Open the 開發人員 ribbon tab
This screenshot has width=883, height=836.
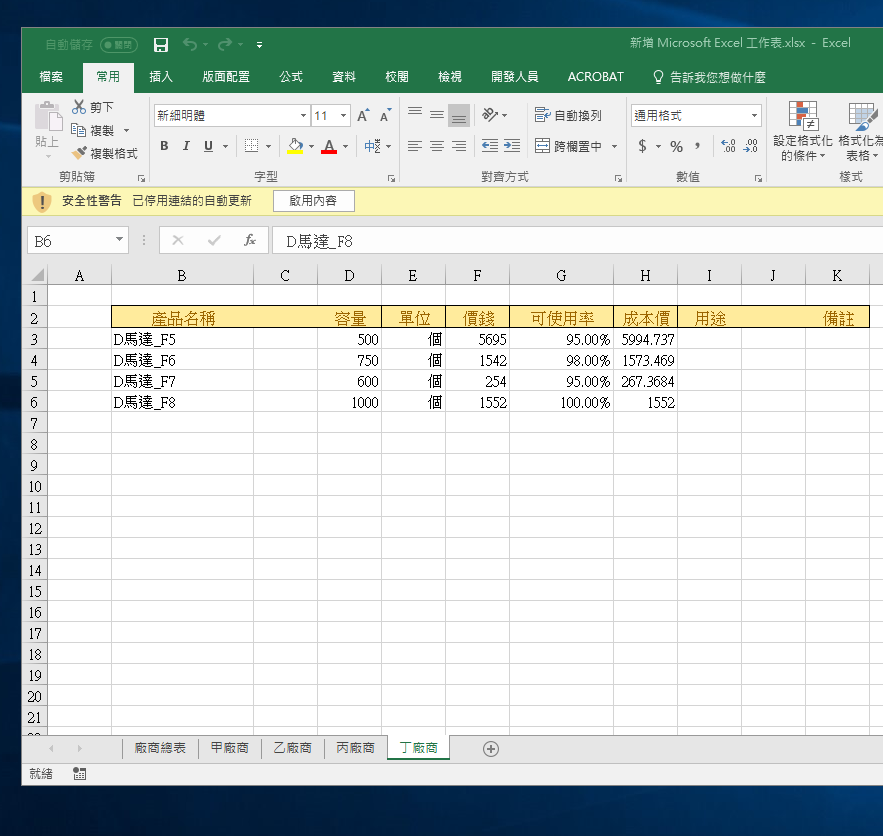point(515,77)
